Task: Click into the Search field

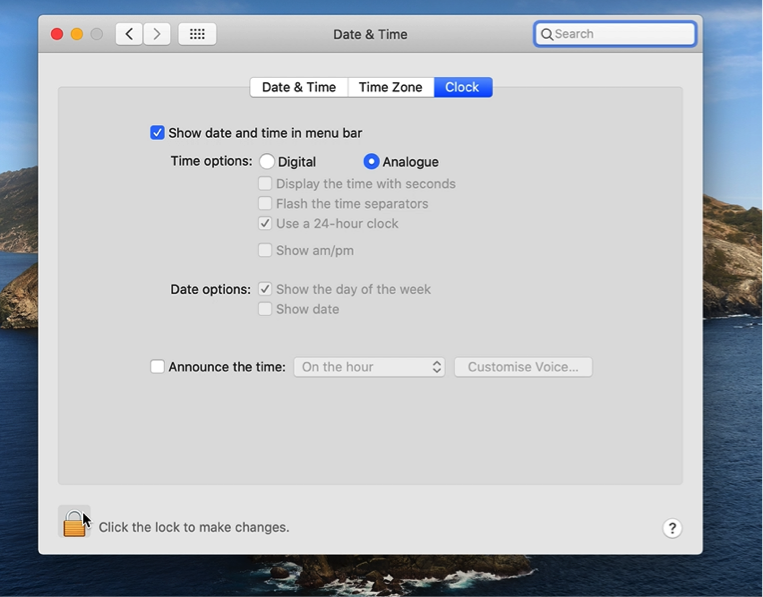Action: pyautogui.click(x=622, y=34)
